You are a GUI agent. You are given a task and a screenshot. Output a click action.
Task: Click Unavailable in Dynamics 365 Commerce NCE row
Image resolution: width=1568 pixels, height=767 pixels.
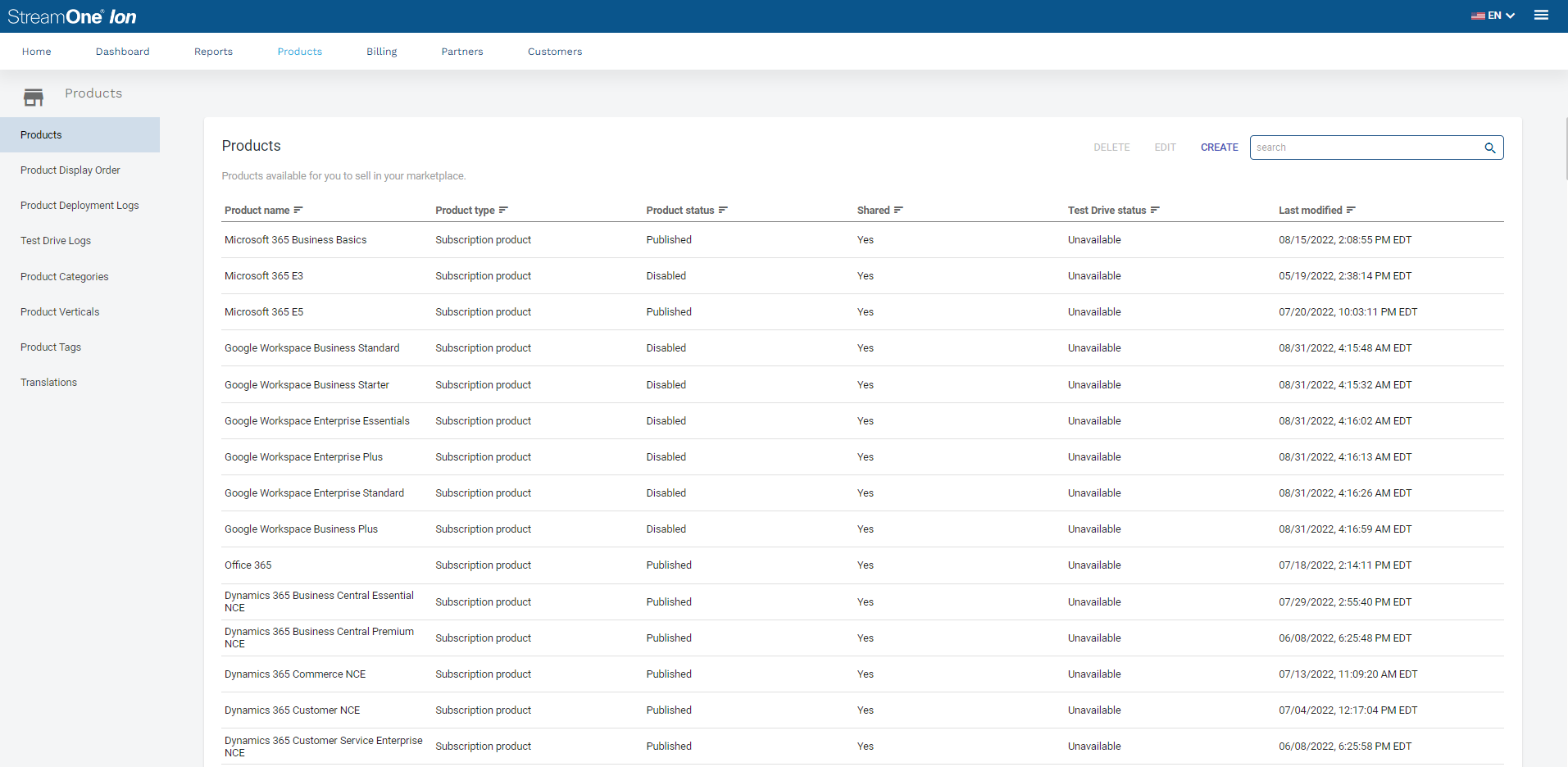(1094, 674)
